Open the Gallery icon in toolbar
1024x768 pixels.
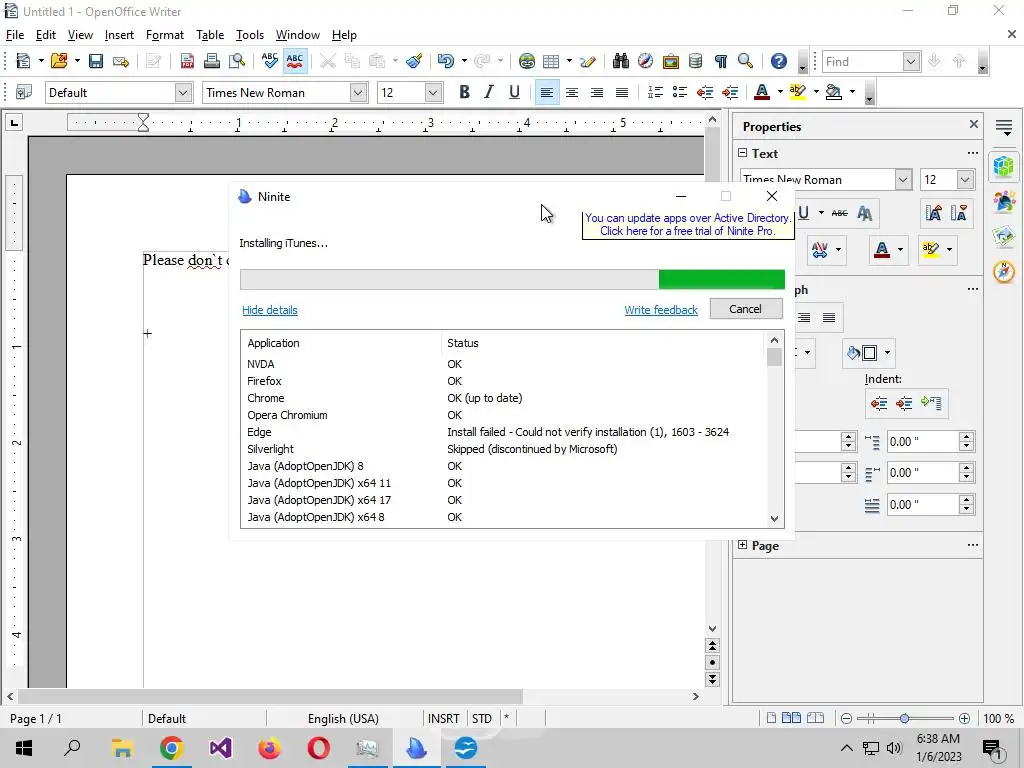point(671,61)
